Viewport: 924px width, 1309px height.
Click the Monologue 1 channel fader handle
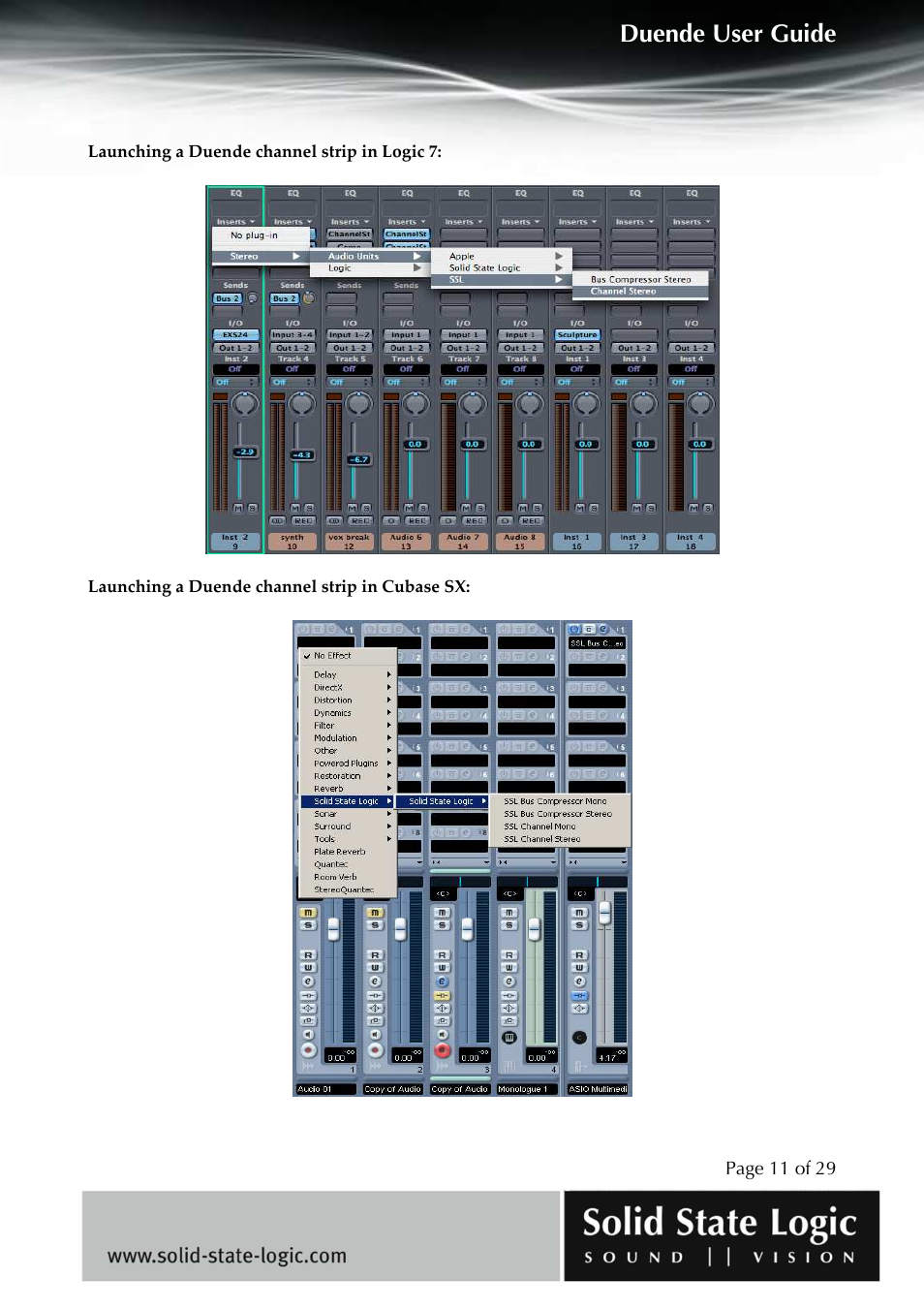(533, 930)
